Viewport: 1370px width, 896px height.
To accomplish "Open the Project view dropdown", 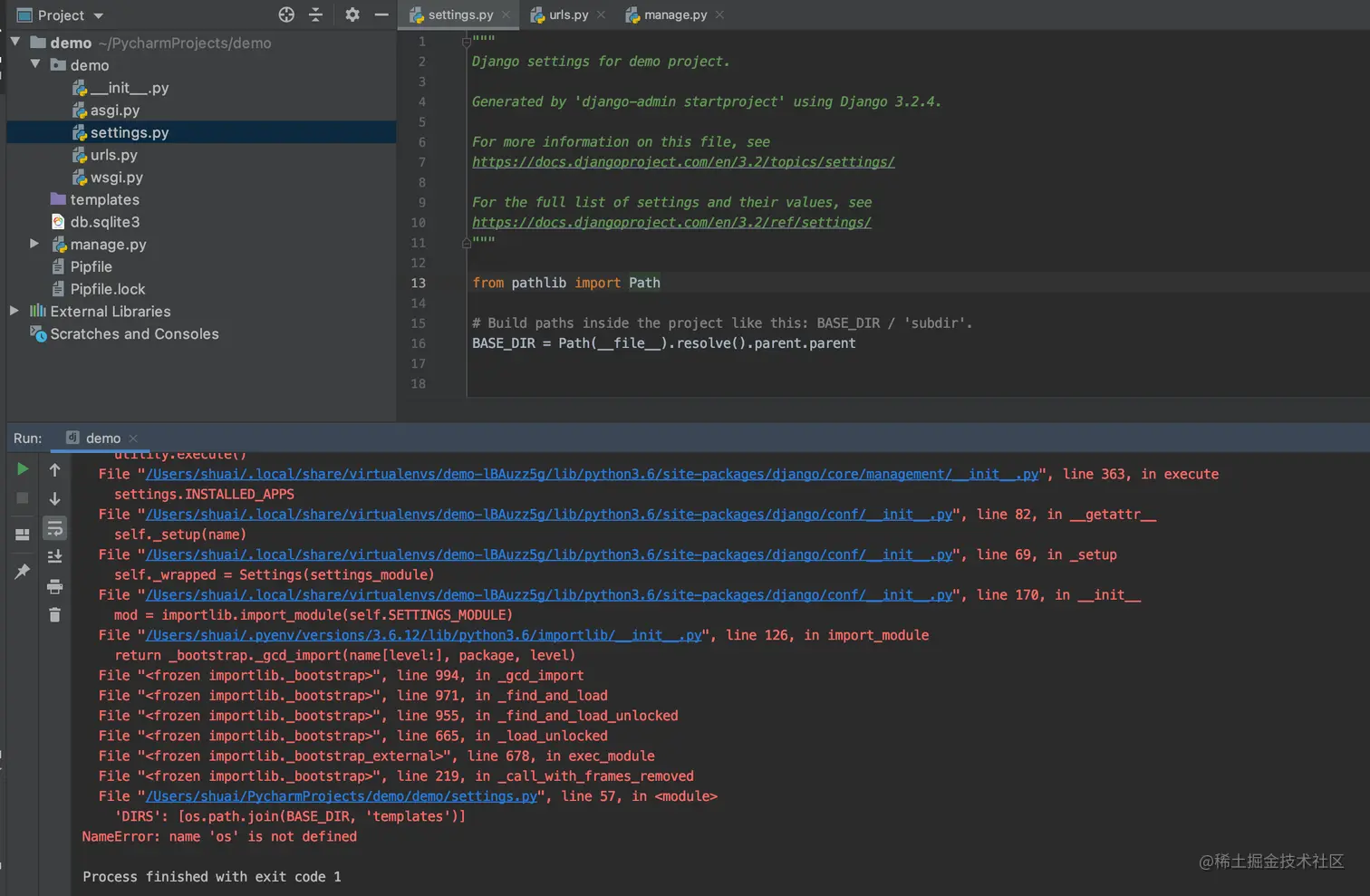I will [99, 15].
